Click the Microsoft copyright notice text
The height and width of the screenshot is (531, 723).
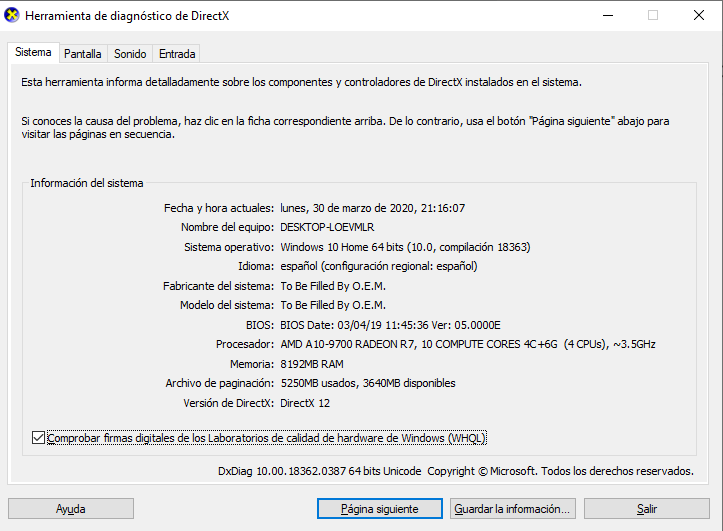coord(560,471)
